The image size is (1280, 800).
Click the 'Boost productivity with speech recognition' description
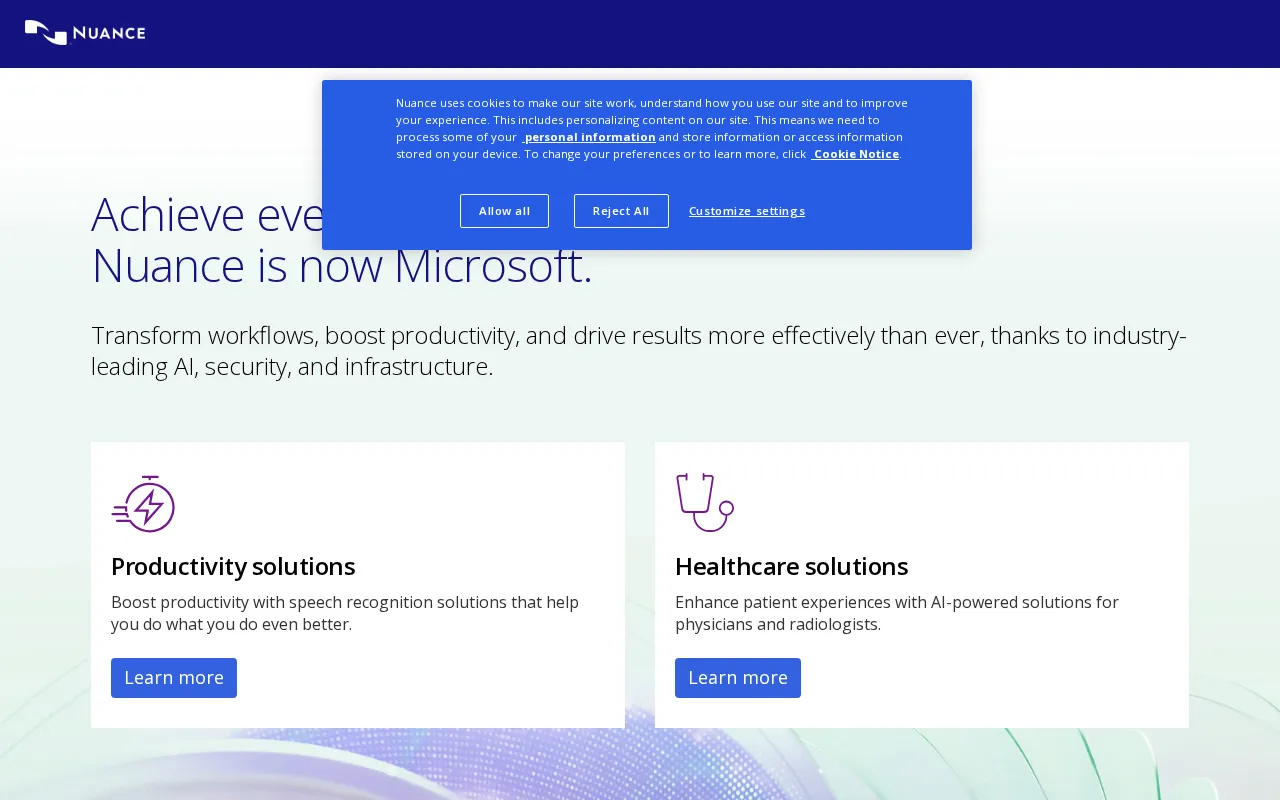click(345, 613)
